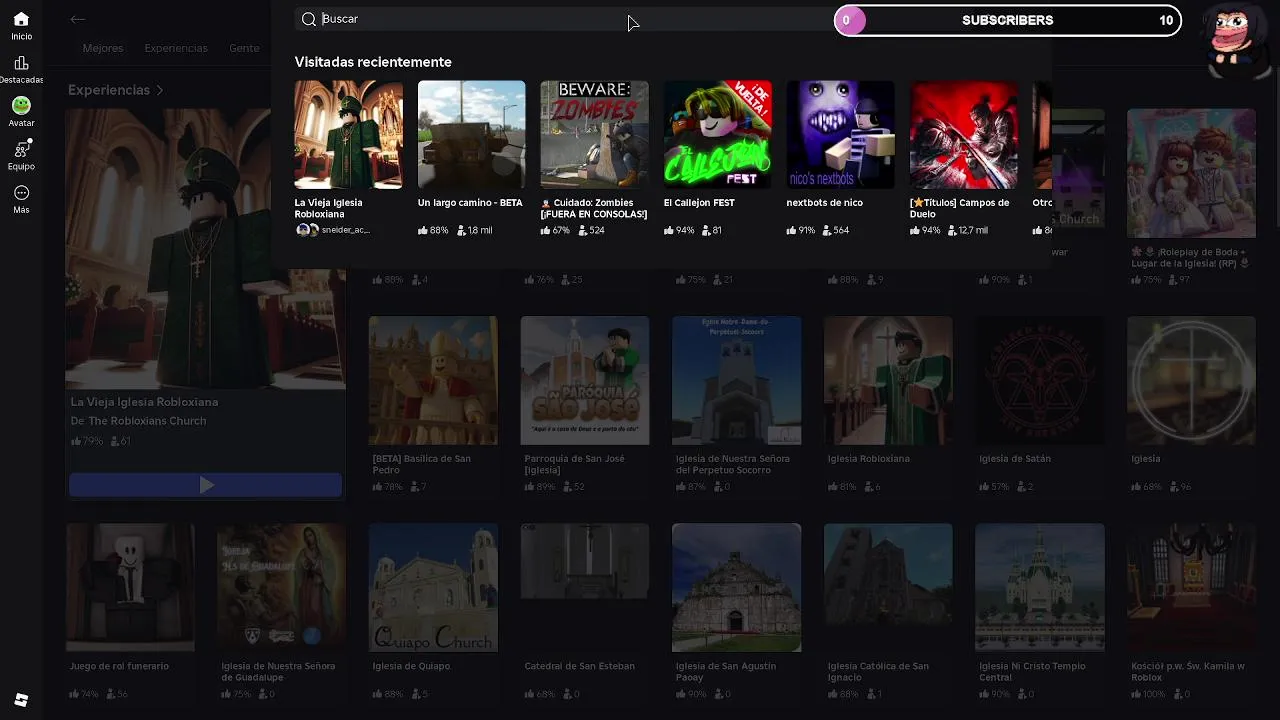Viewport: 1280px width, 720px height.
Task: Open the Más options icon
Action: click(x=21, y=193)
